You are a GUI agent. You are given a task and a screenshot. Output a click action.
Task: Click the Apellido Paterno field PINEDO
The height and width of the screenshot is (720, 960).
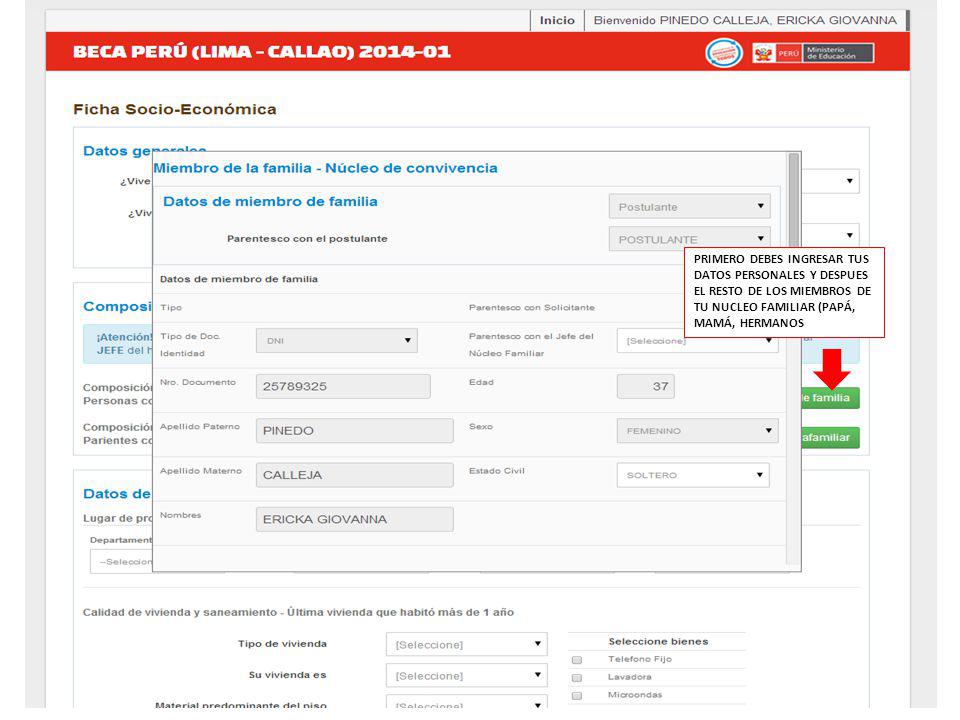click(x=354, y=430)
